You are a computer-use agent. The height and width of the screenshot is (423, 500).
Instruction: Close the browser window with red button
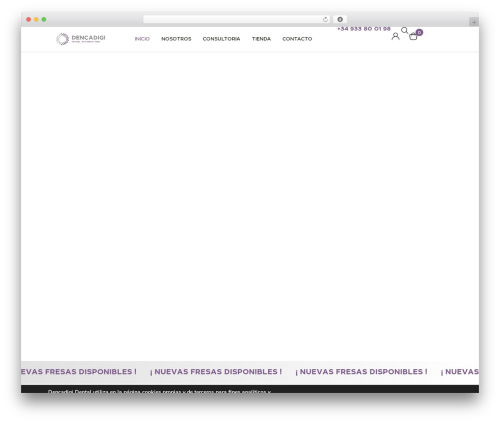click(29, 19)
